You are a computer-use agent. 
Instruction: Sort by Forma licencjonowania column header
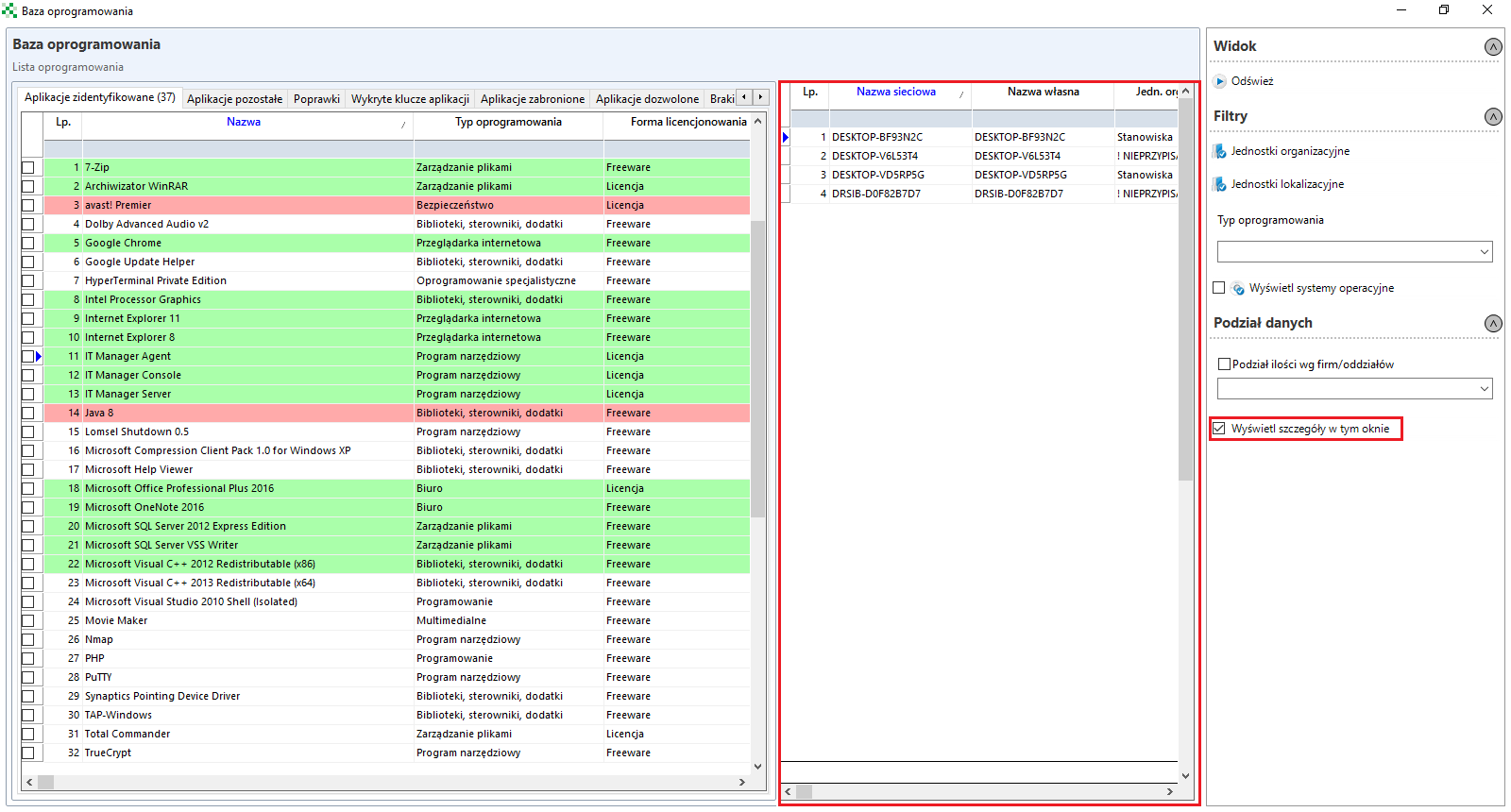[x=677, y=122]
